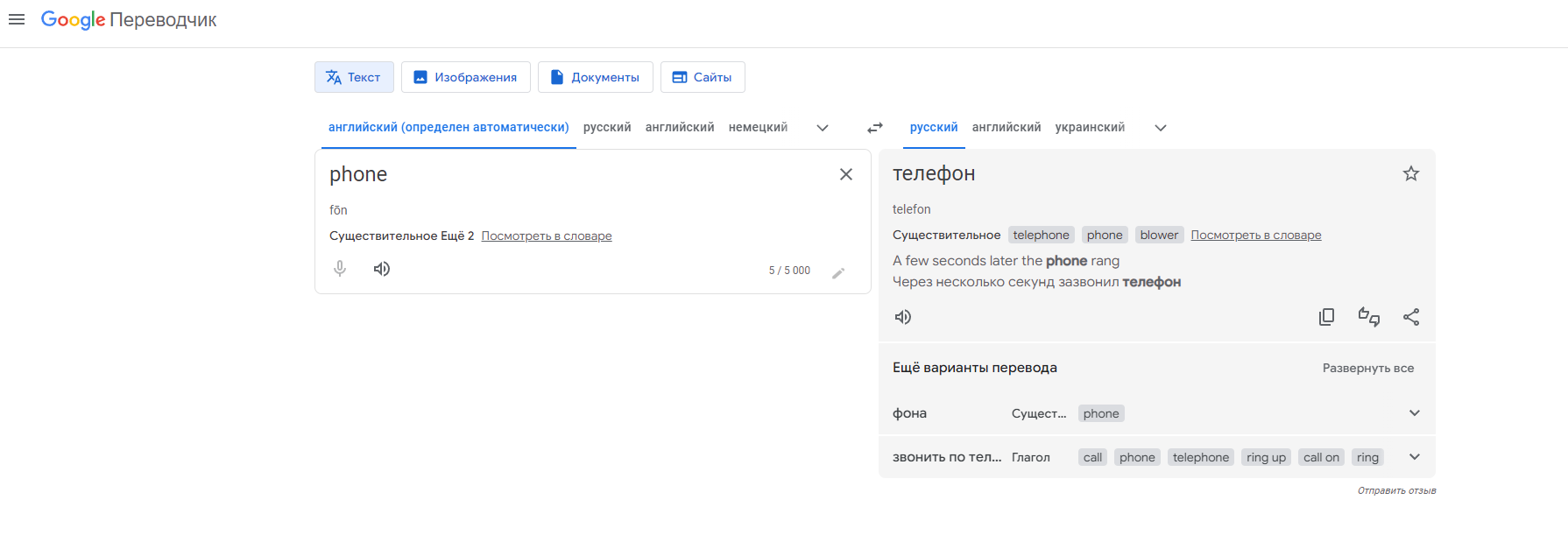Click the 'ring up' chip
The image size is (1568, 535).
(1267, 457)
